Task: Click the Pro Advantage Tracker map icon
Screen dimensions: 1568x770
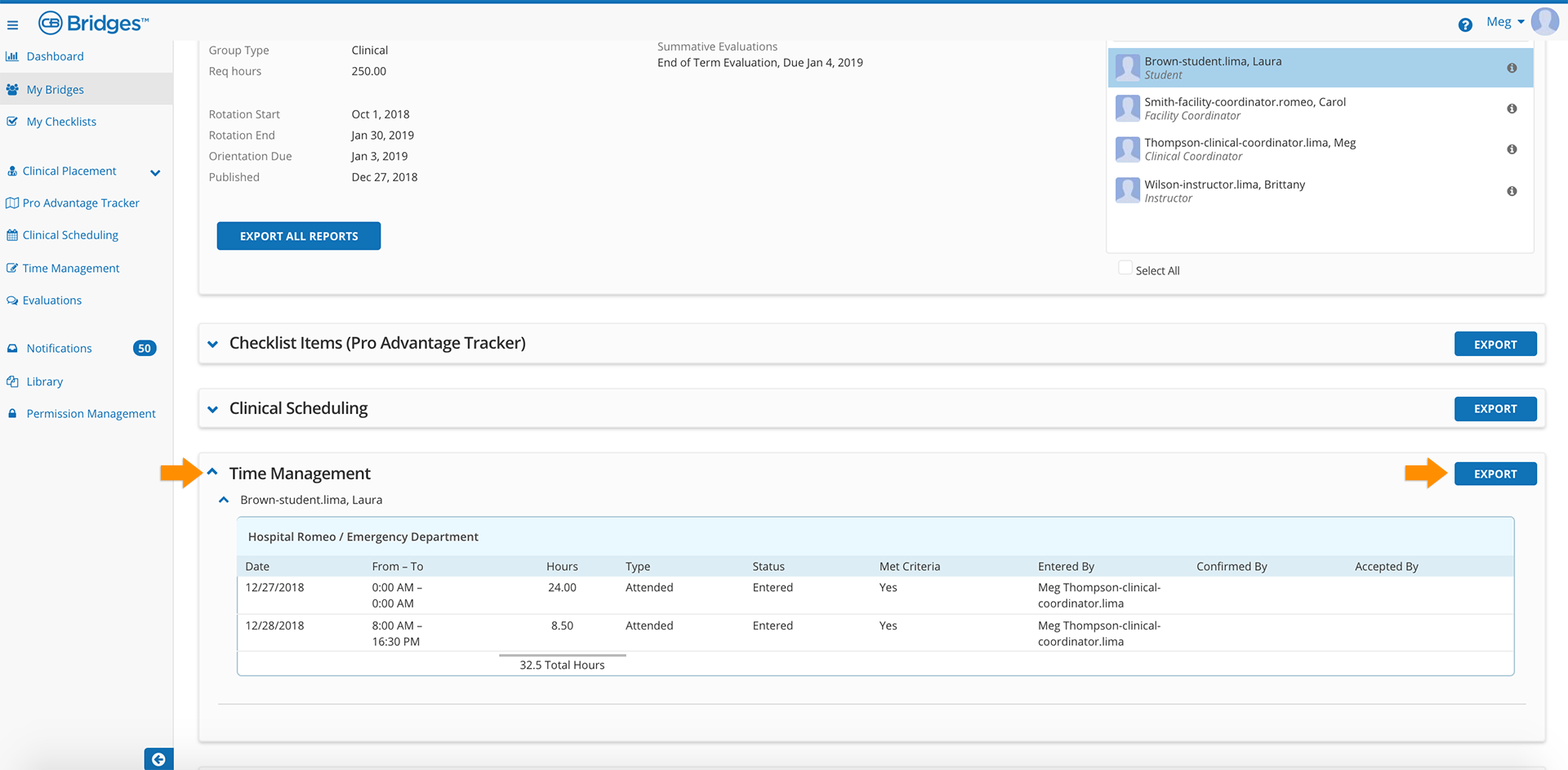Action: pyautogui.click(x=12, y=203)
